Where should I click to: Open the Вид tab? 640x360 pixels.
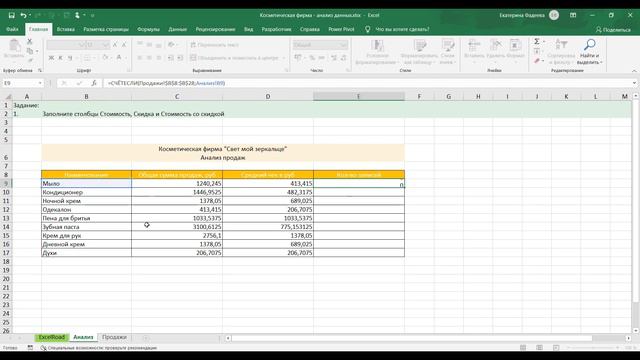[x=249, y=29]
